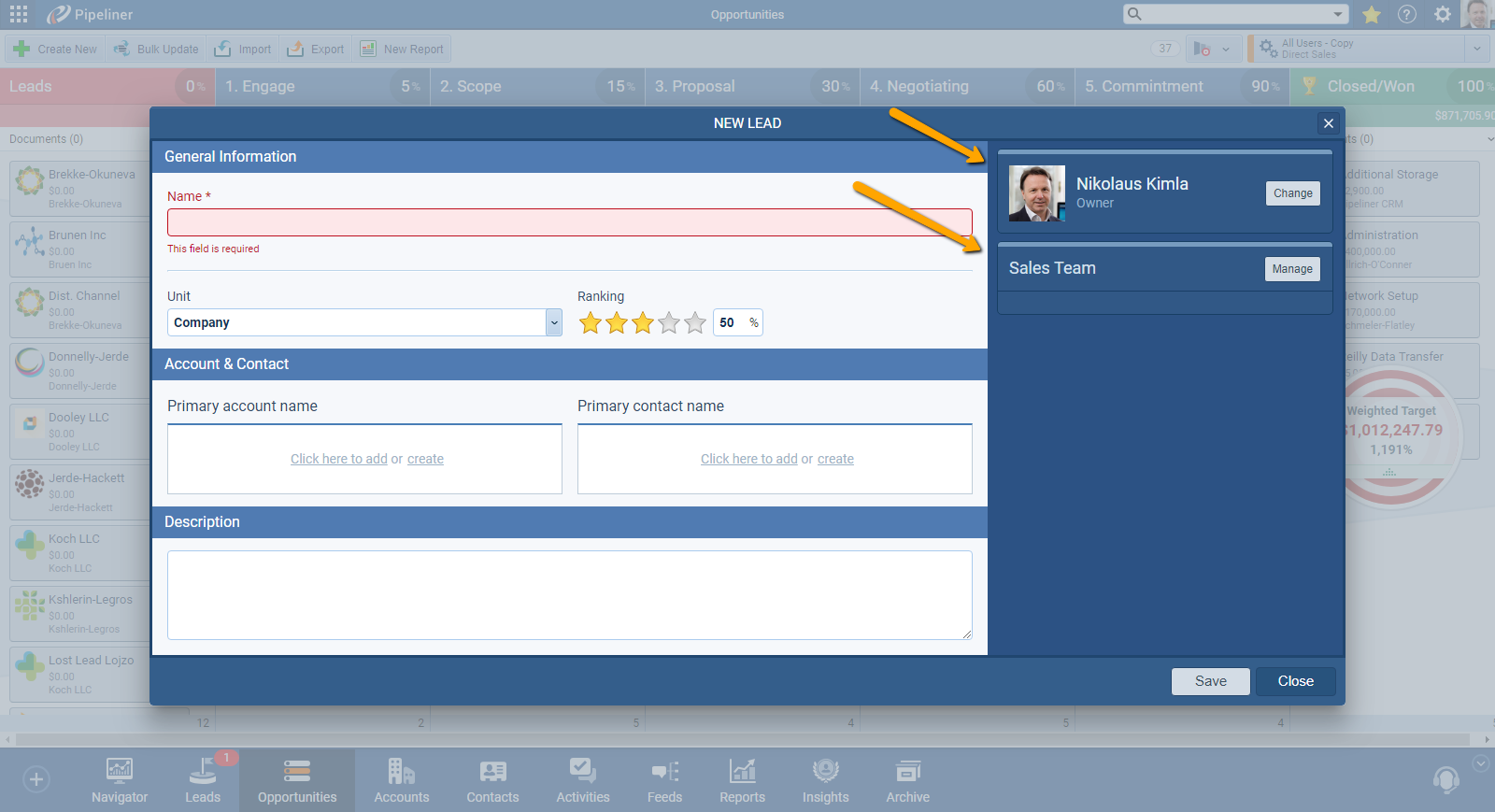Click the favorites star icon in header
The width and height of the screenshot is (1495, 812).
[1372, 14]
